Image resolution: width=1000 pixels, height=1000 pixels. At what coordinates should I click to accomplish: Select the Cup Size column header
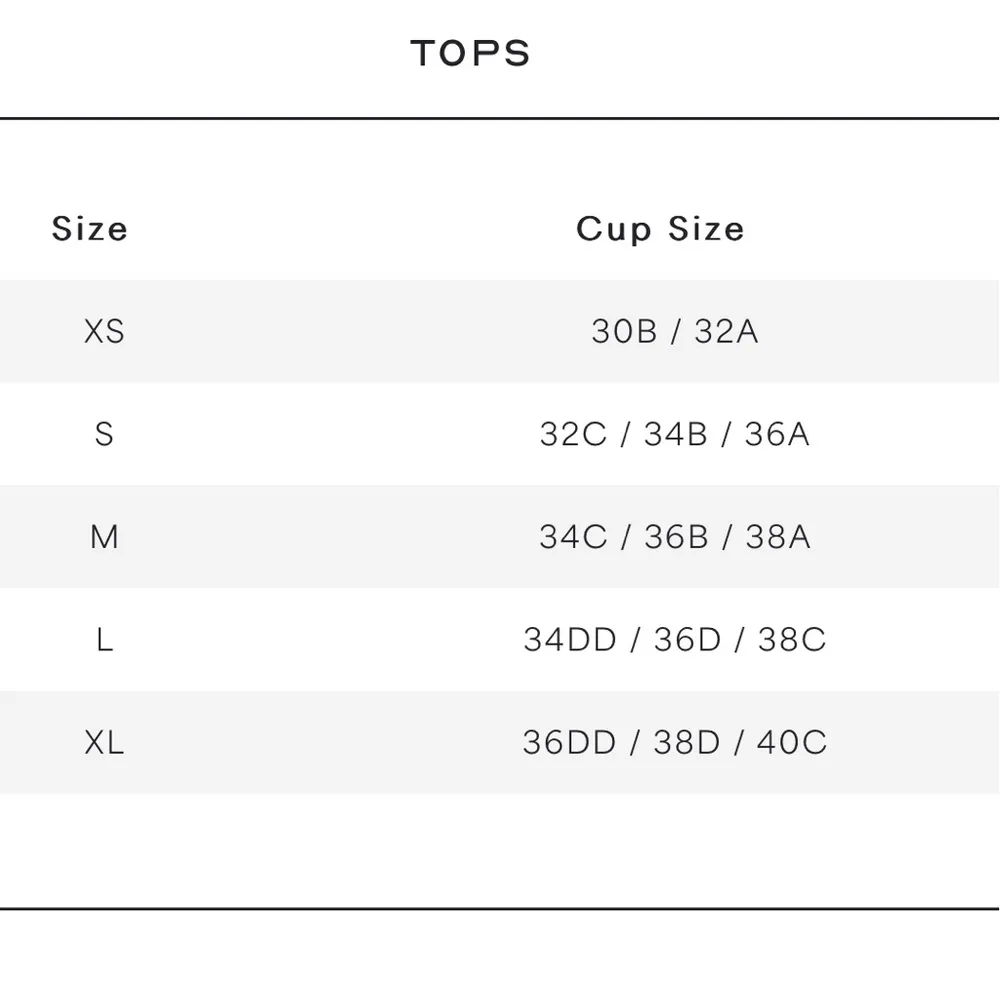(x=660, y=229)
